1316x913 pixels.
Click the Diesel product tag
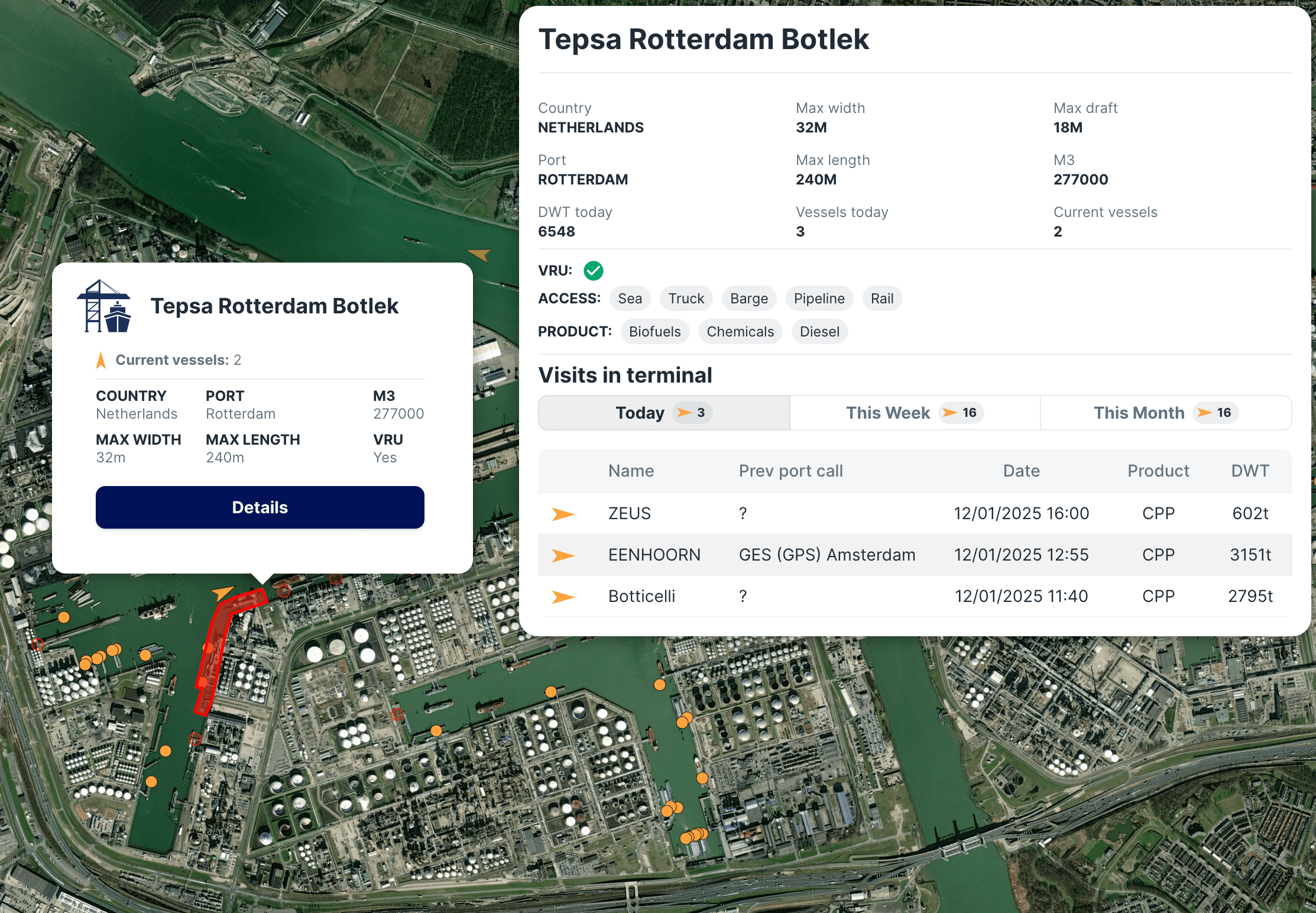819,332
